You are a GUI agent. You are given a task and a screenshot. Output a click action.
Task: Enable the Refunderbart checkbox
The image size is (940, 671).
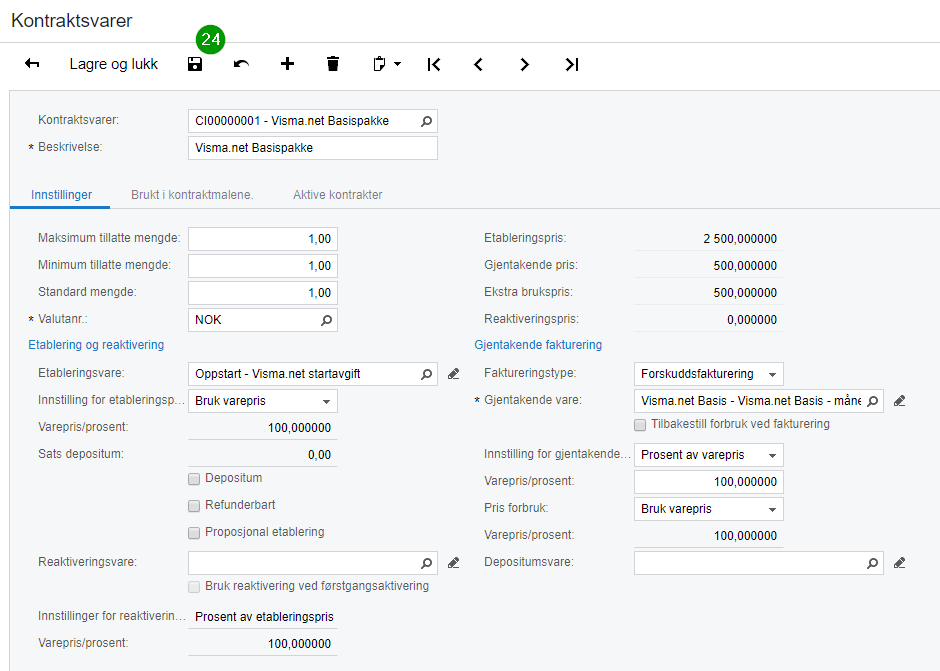pyautogui.click(x=194, y=506)
